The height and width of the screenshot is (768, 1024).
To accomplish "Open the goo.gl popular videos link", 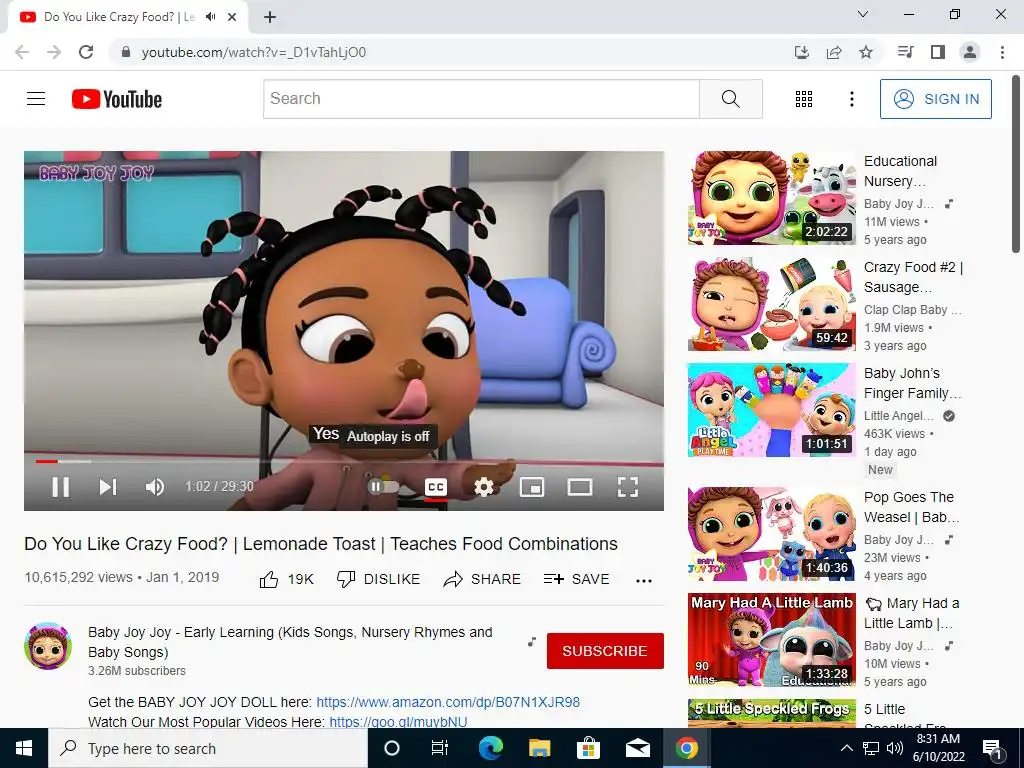I will (398, 722).
